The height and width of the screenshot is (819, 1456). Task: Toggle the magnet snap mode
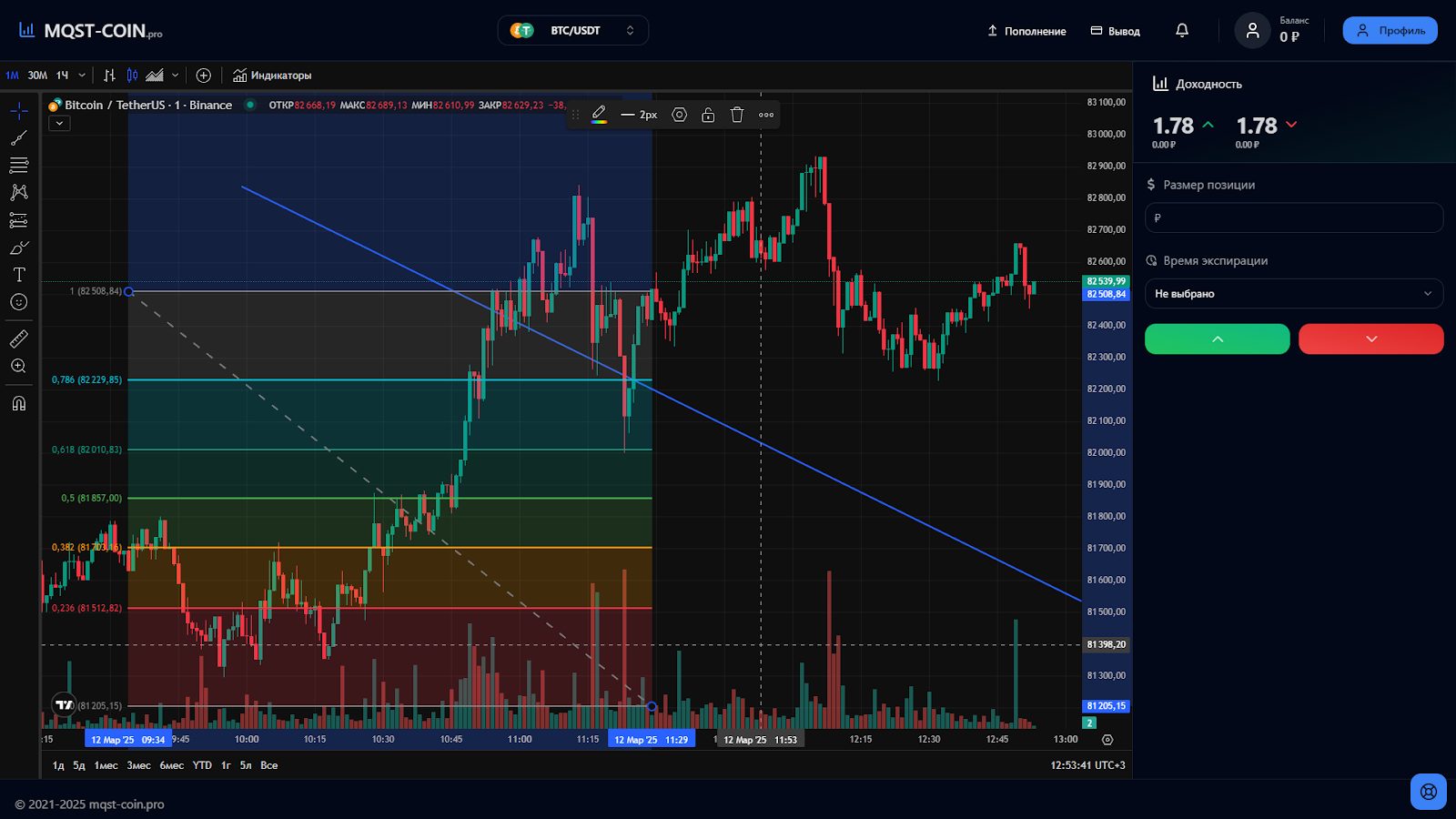pos(19,403)
